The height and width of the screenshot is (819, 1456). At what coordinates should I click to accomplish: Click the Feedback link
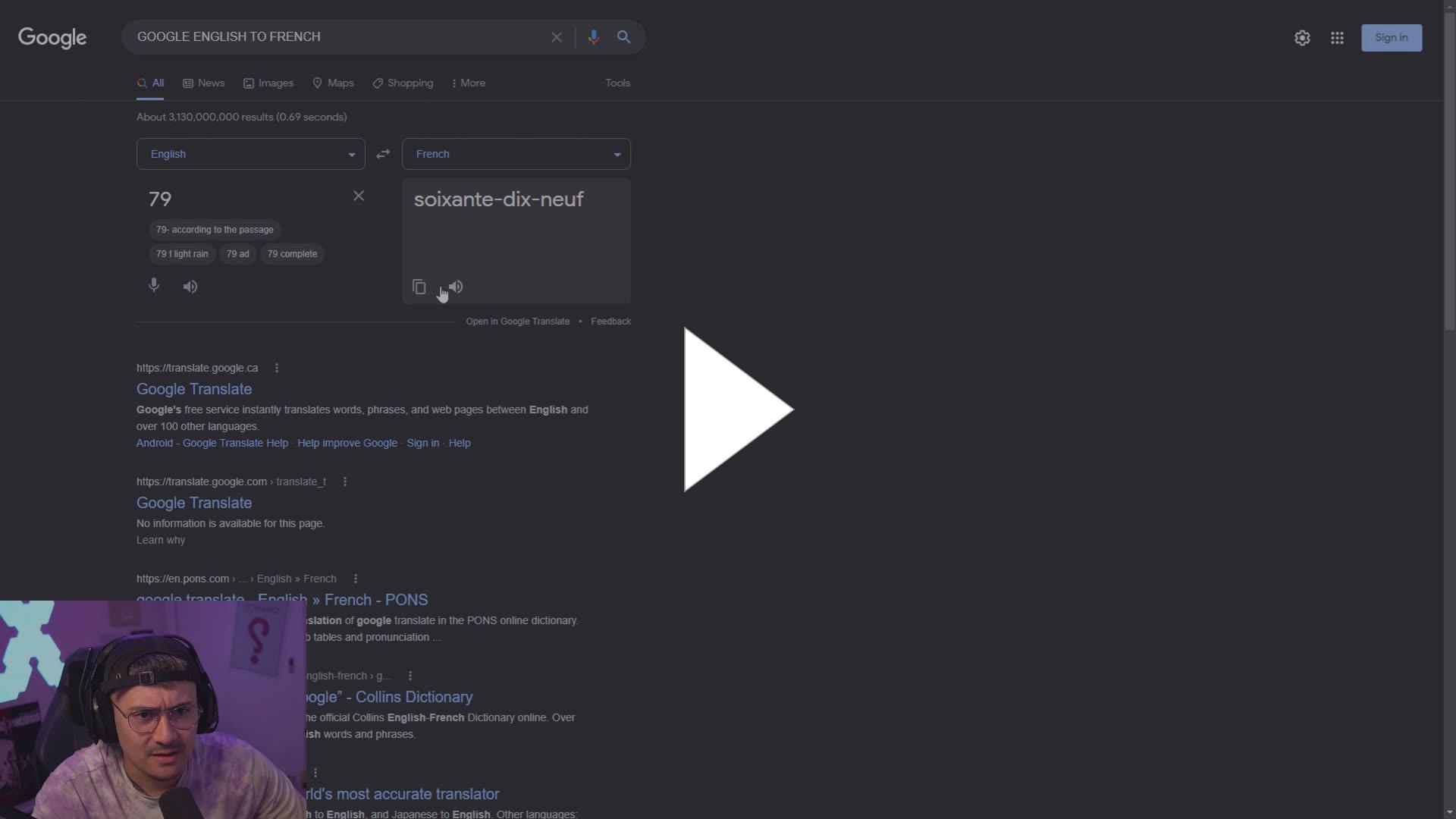pos(610,321)
